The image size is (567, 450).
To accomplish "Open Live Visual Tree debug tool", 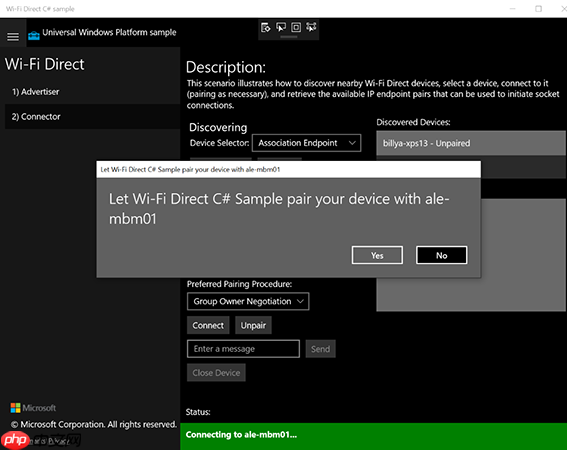I will (266, 27).
